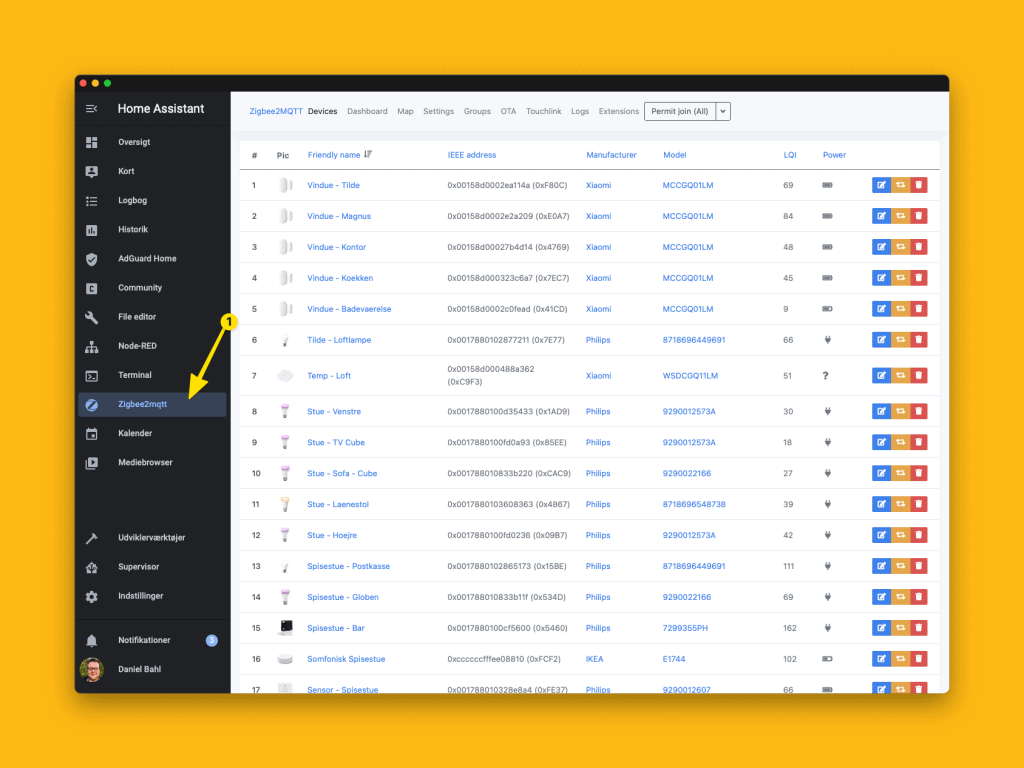Collapse the Home Assistant sidebar menu icon
This screenshot has height=768, width=1024.
pyautogui.click(x=91, y=108)
